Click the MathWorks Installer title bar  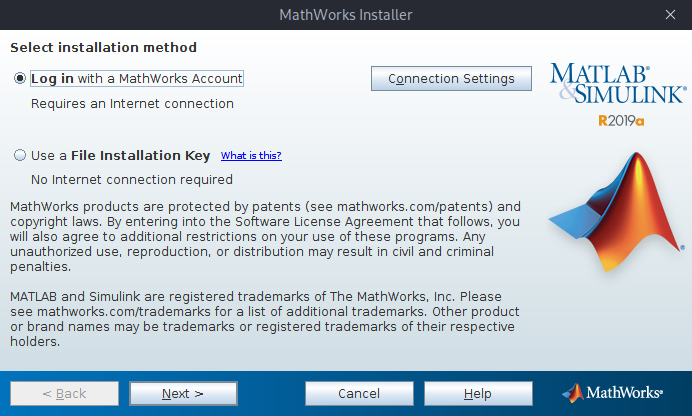[x=346, y=15]
